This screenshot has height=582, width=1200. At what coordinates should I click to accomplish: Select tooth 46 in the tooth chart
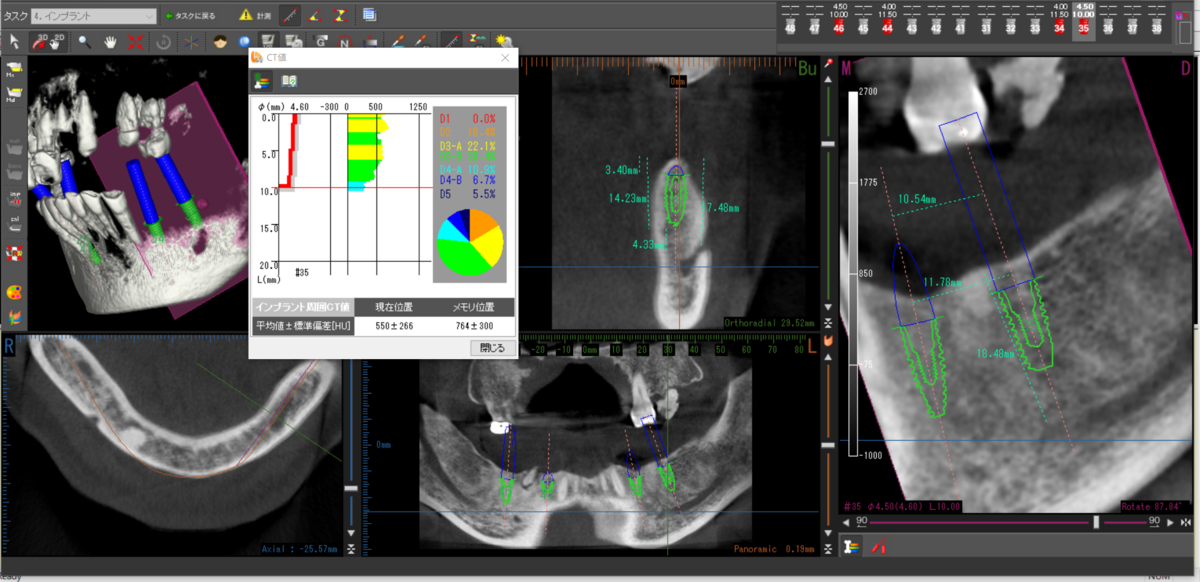(838, 28)
